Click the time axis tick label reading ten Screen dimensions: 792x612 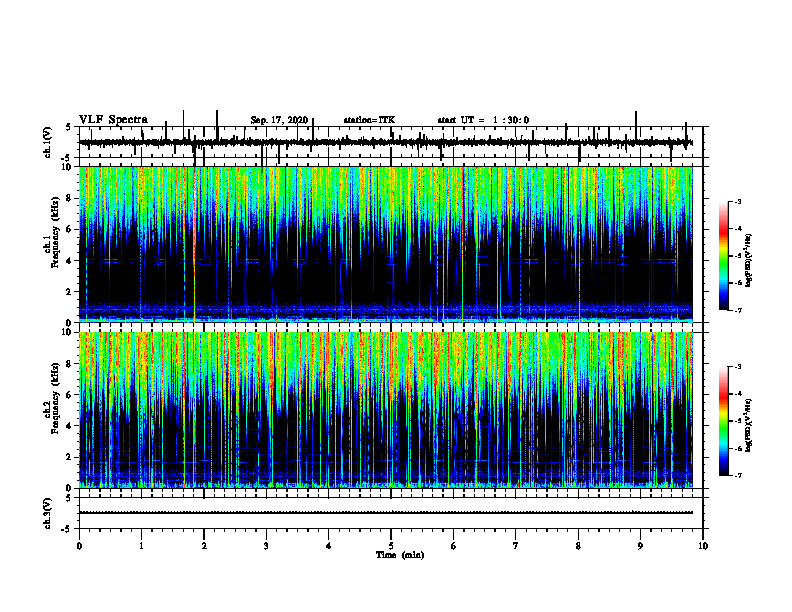pyautogui.click(x=703, y=546)
